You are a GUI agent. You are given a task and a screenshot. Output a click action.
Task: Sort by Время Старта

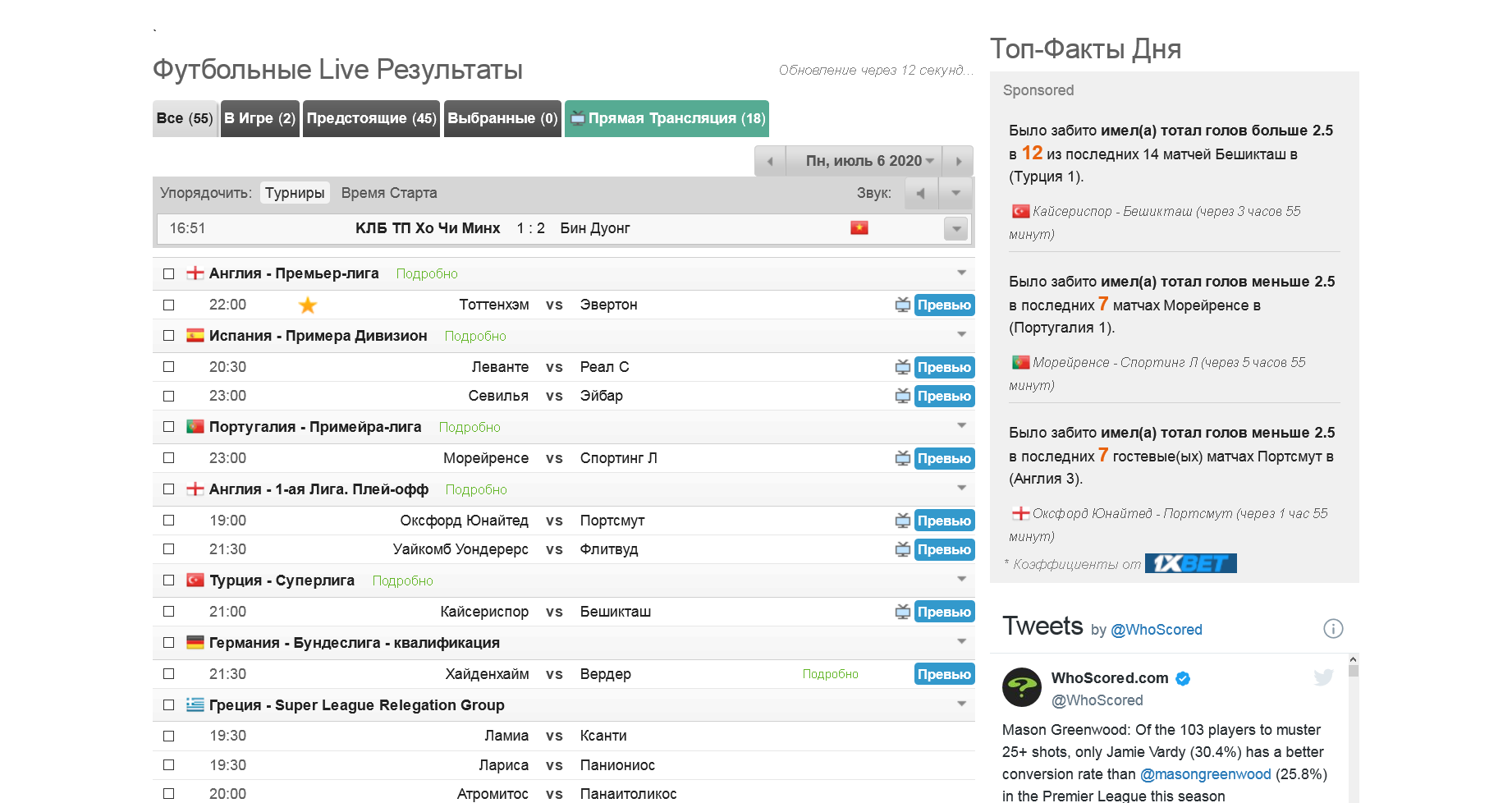[389, 193]
